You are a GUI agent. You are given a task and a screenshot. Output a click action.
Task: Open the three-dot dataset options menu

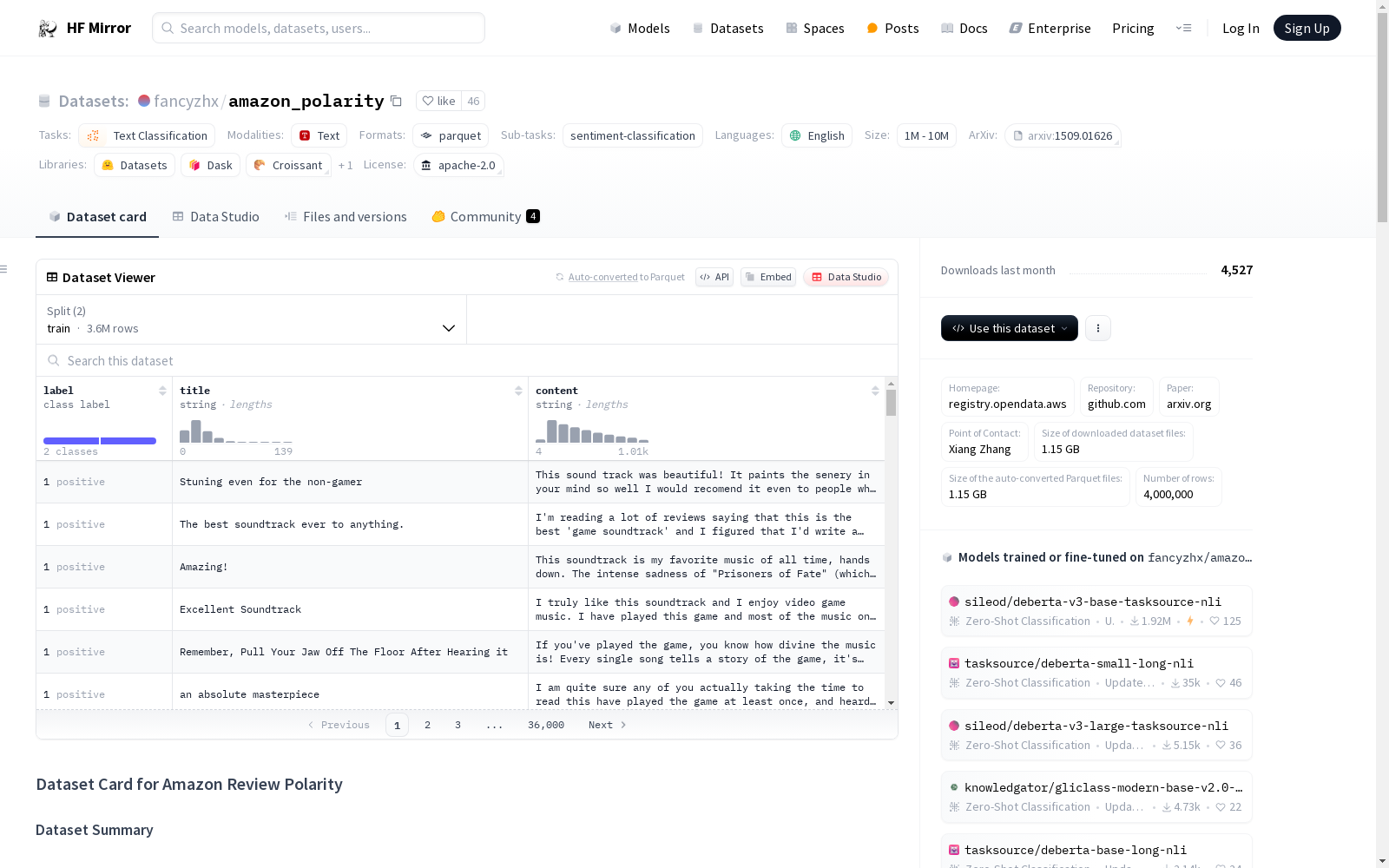click(x=1098, y=328)
